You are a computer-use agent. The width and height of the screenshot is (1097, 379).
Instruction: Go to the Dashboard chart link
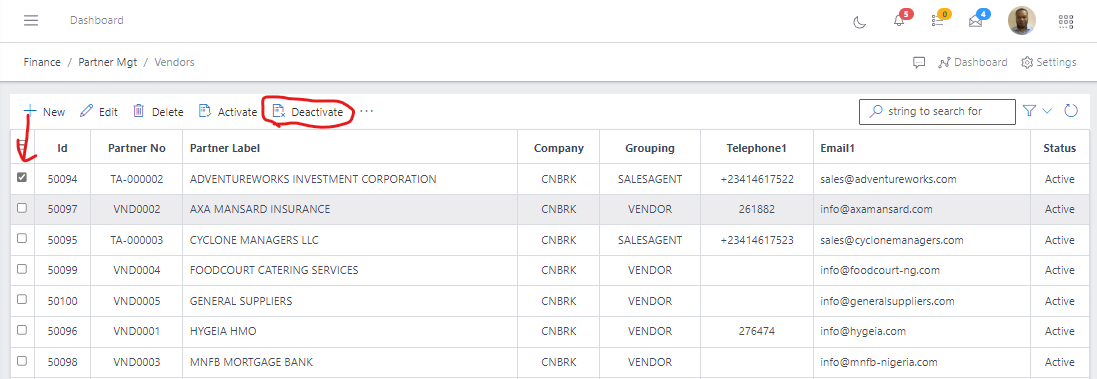[x=973, y=62]
